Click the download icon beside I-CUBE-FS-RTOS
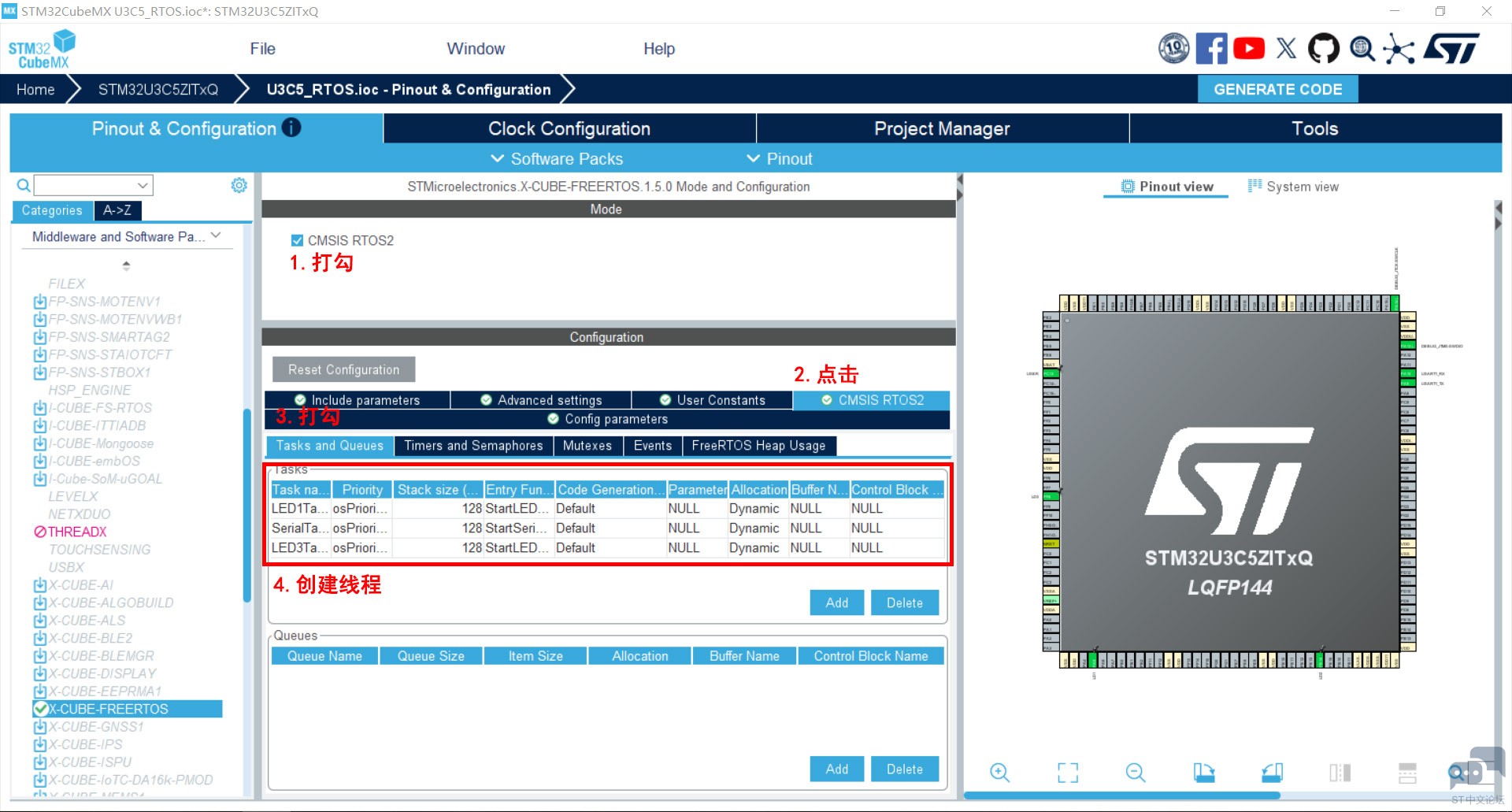This screenshot has height=812, width=1512. tap(40, 408)
